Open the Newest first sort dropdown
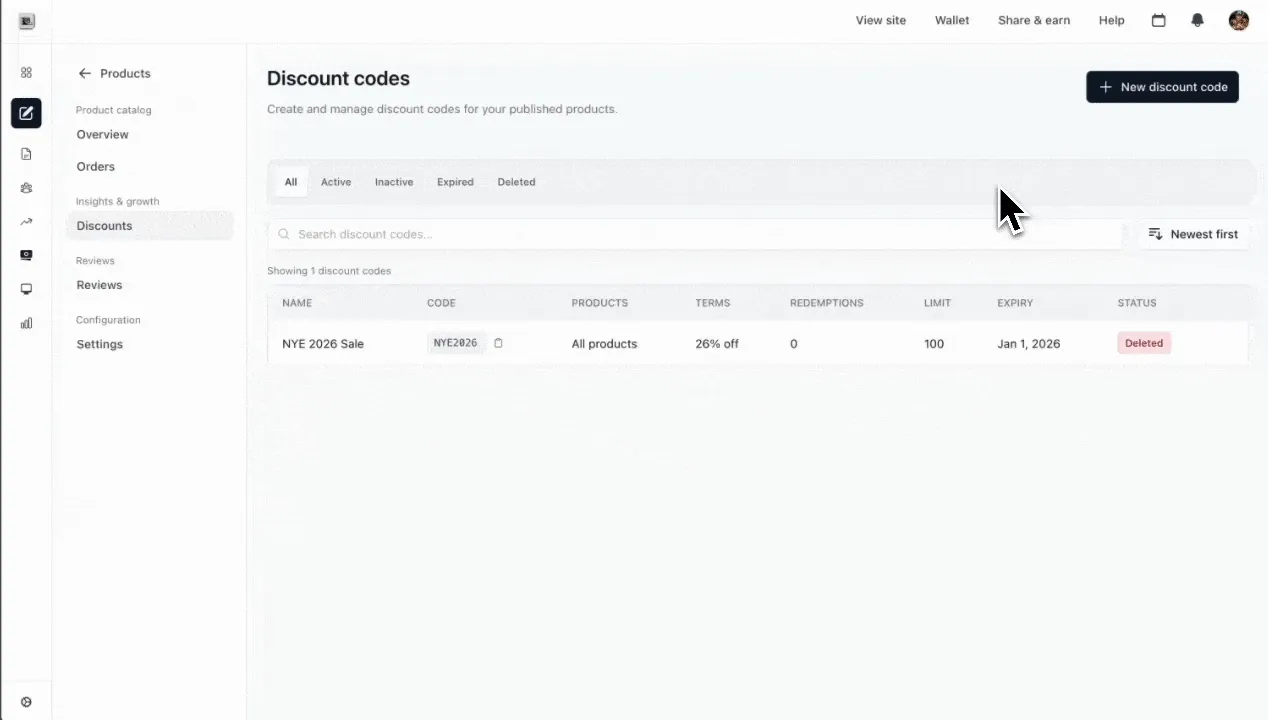This screenshot has height=720, width=1268. 1193,234
